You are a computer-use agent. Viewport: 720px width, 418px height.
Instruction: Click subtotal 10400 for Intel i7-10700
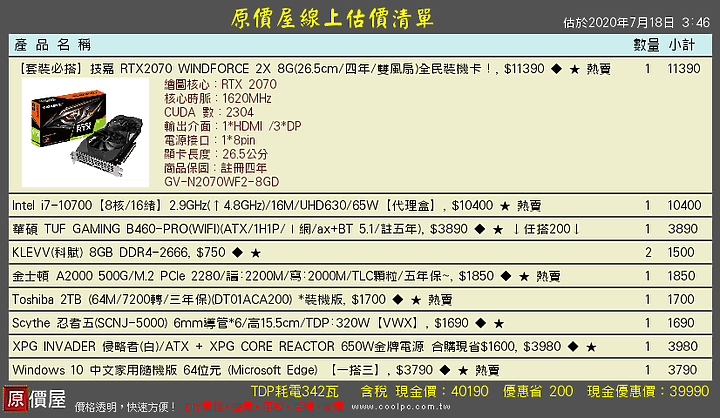(684, 205)
